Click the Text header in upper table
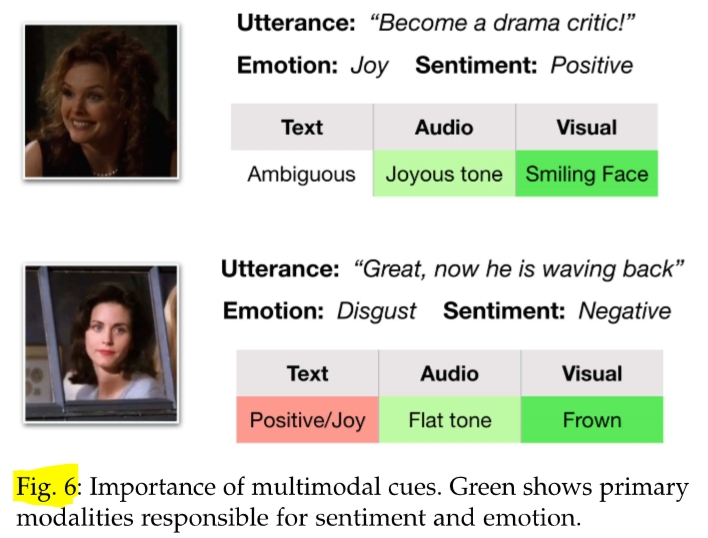Screen dimensions: 708x538 [x=302, y=127]
